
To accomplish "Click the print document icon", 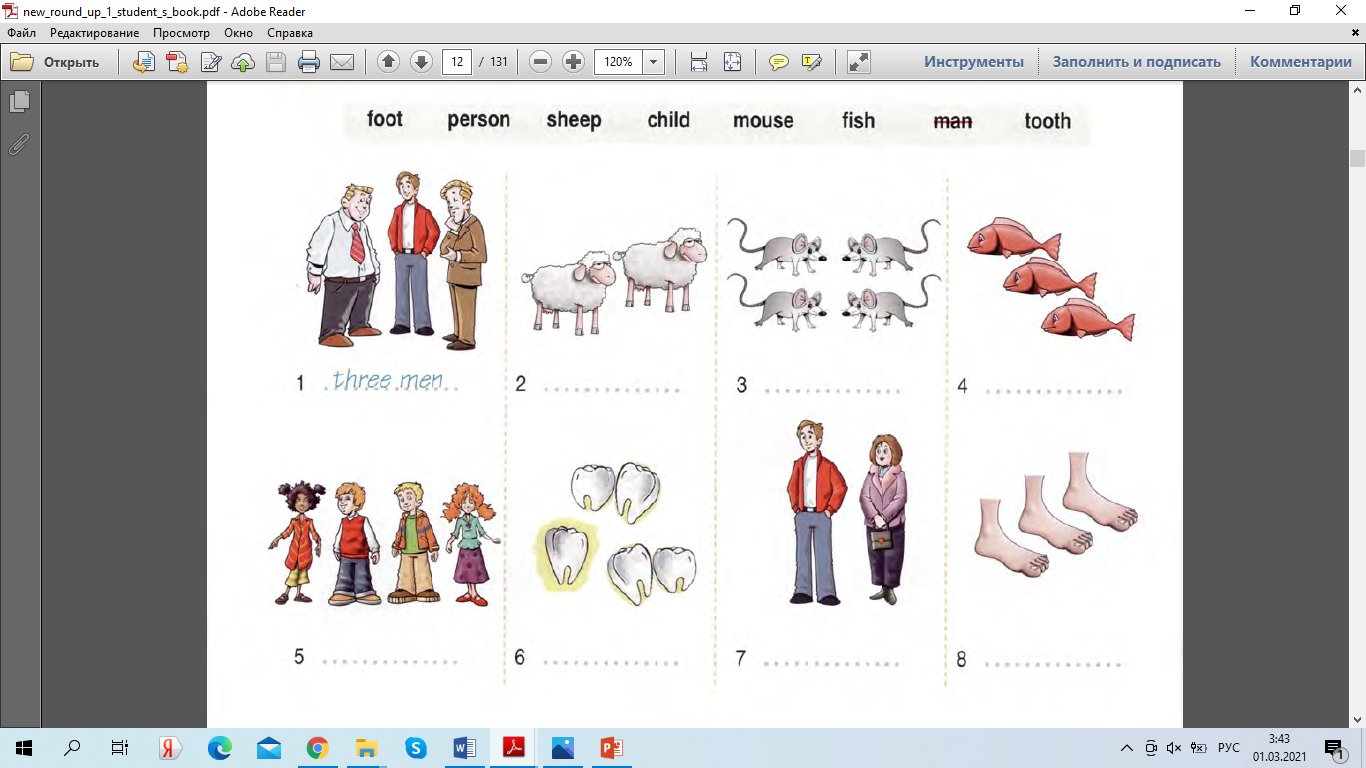I will click(309, 62).
